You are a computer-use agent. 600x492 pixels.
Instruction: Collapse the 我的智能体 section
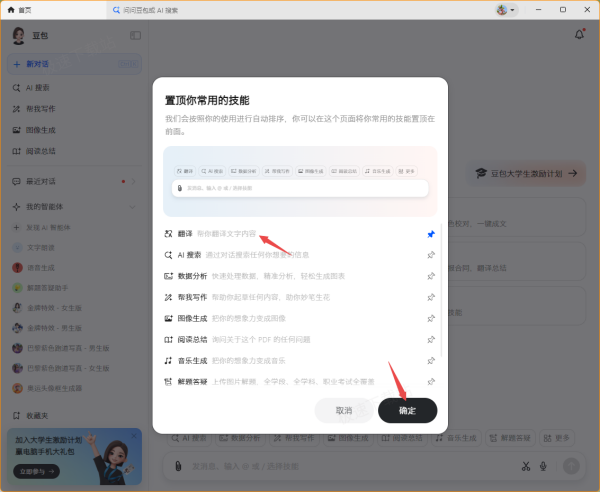click(132, 207)
